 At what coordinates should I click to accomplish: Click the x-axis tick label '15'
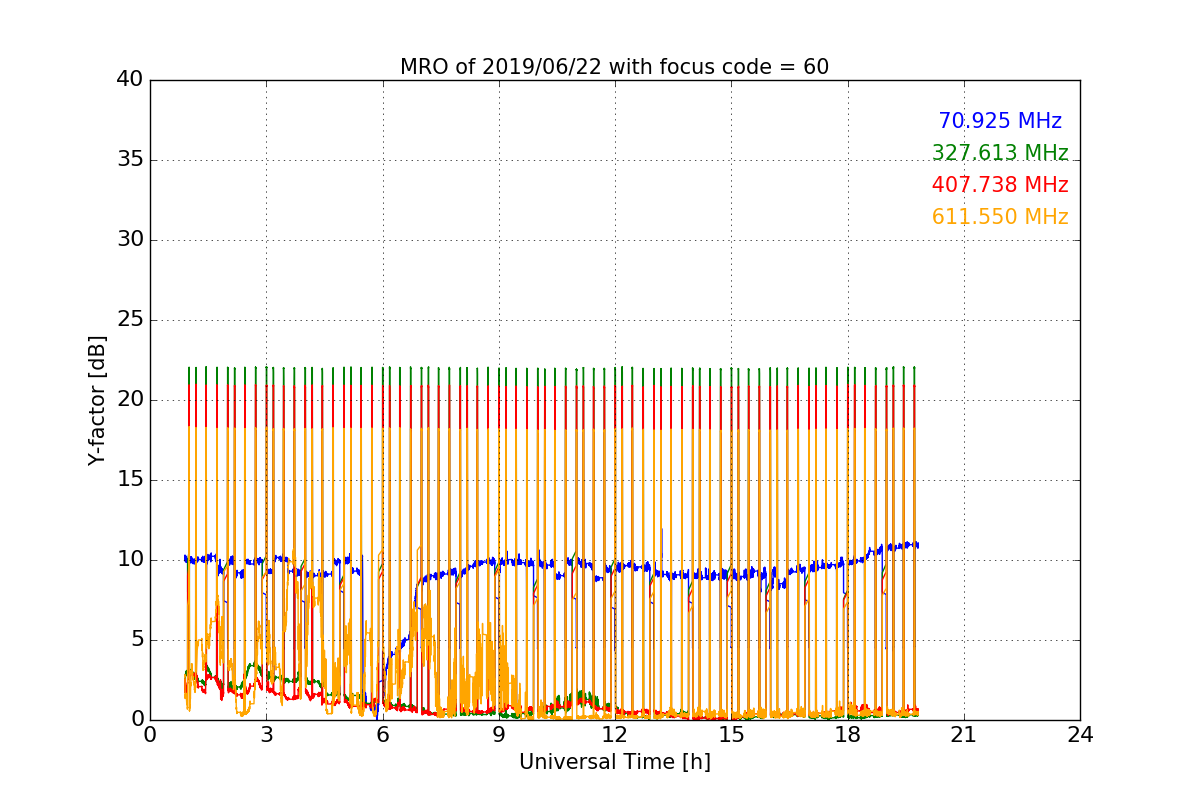[x=731, y=735]
